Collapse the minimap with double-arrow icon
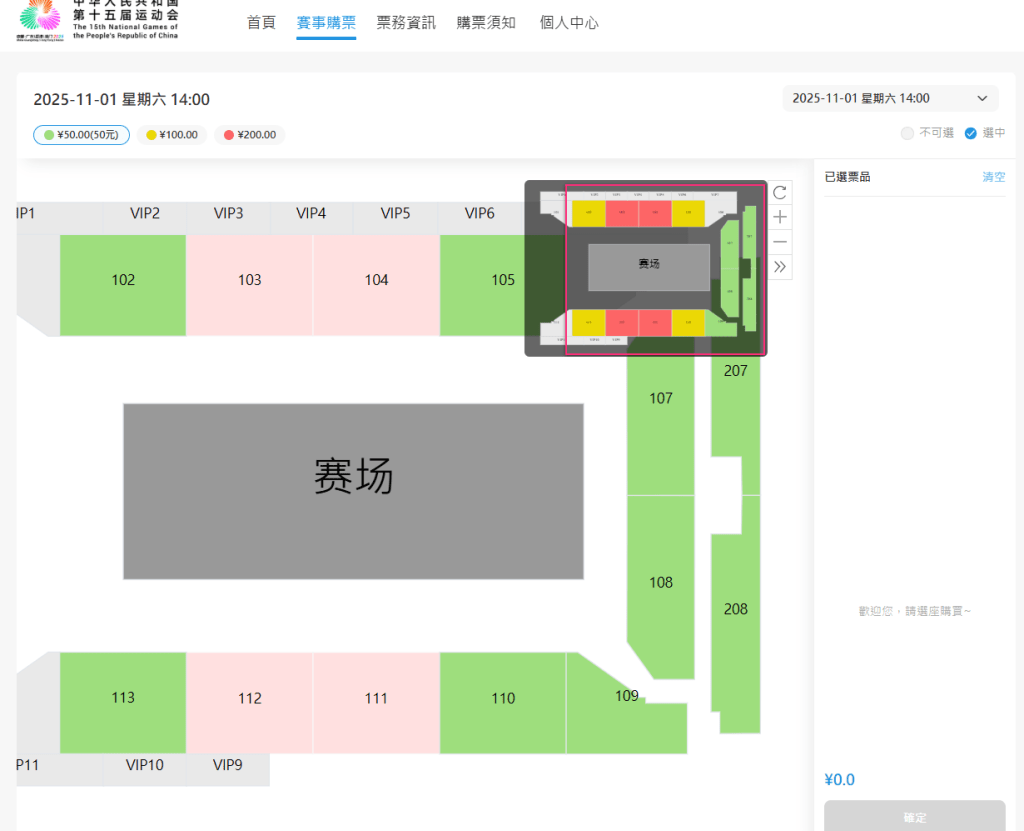 (780, 267)
